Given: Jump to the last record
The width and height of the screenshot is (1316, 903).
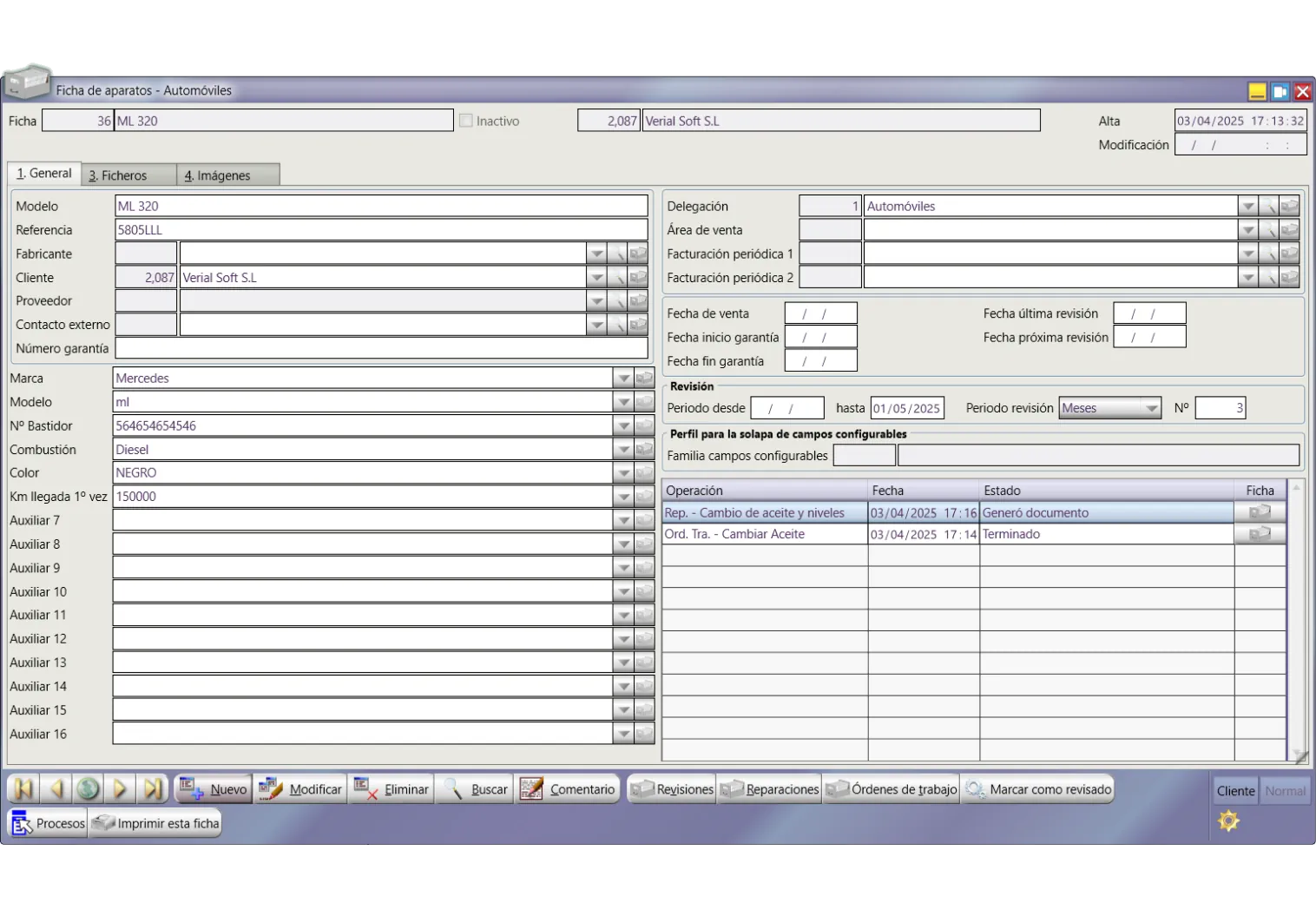Looking at the screenshot, I should [x=153, y=789].
